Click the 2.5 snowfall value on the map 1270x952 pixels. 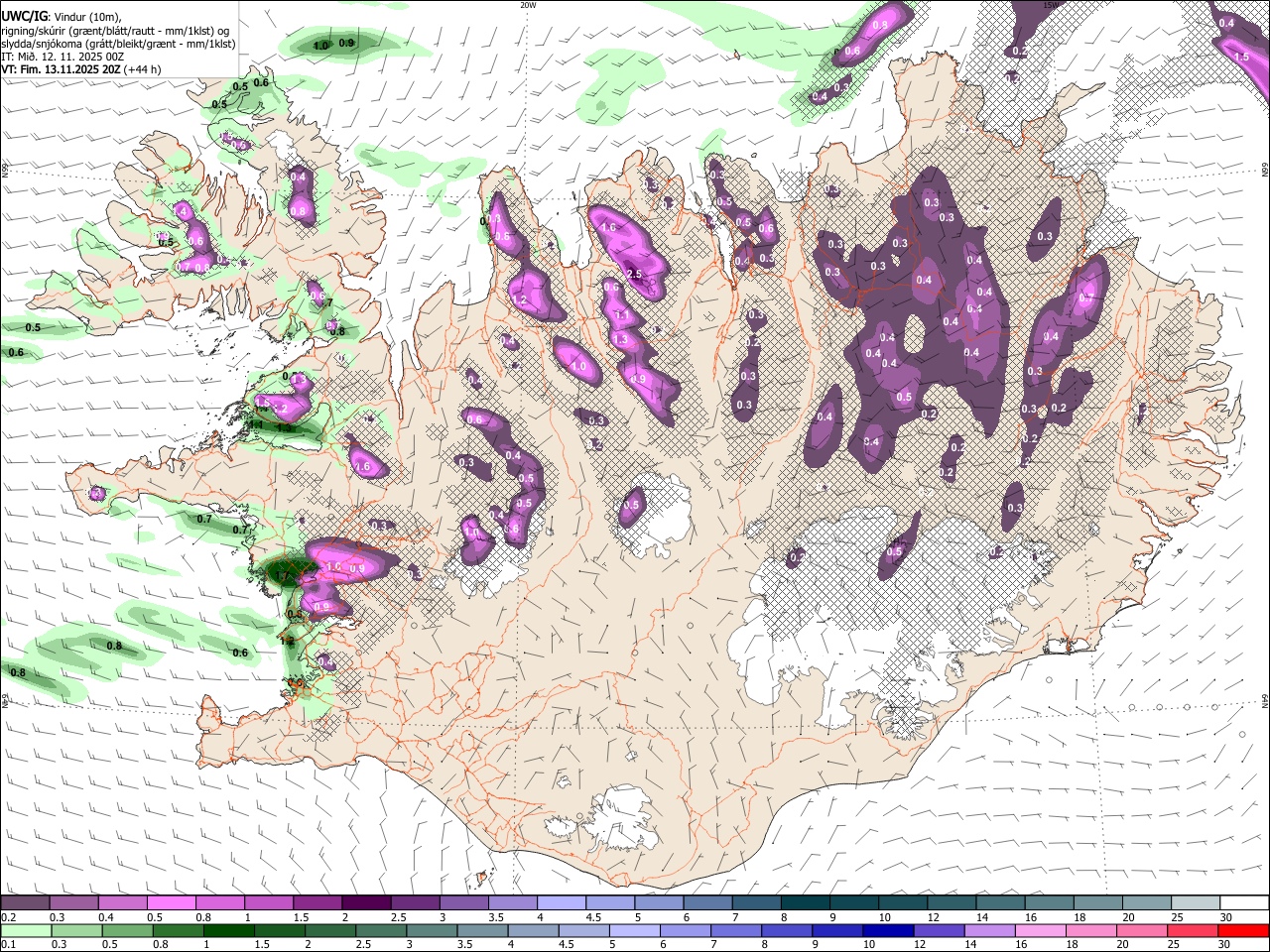(635, 274)
